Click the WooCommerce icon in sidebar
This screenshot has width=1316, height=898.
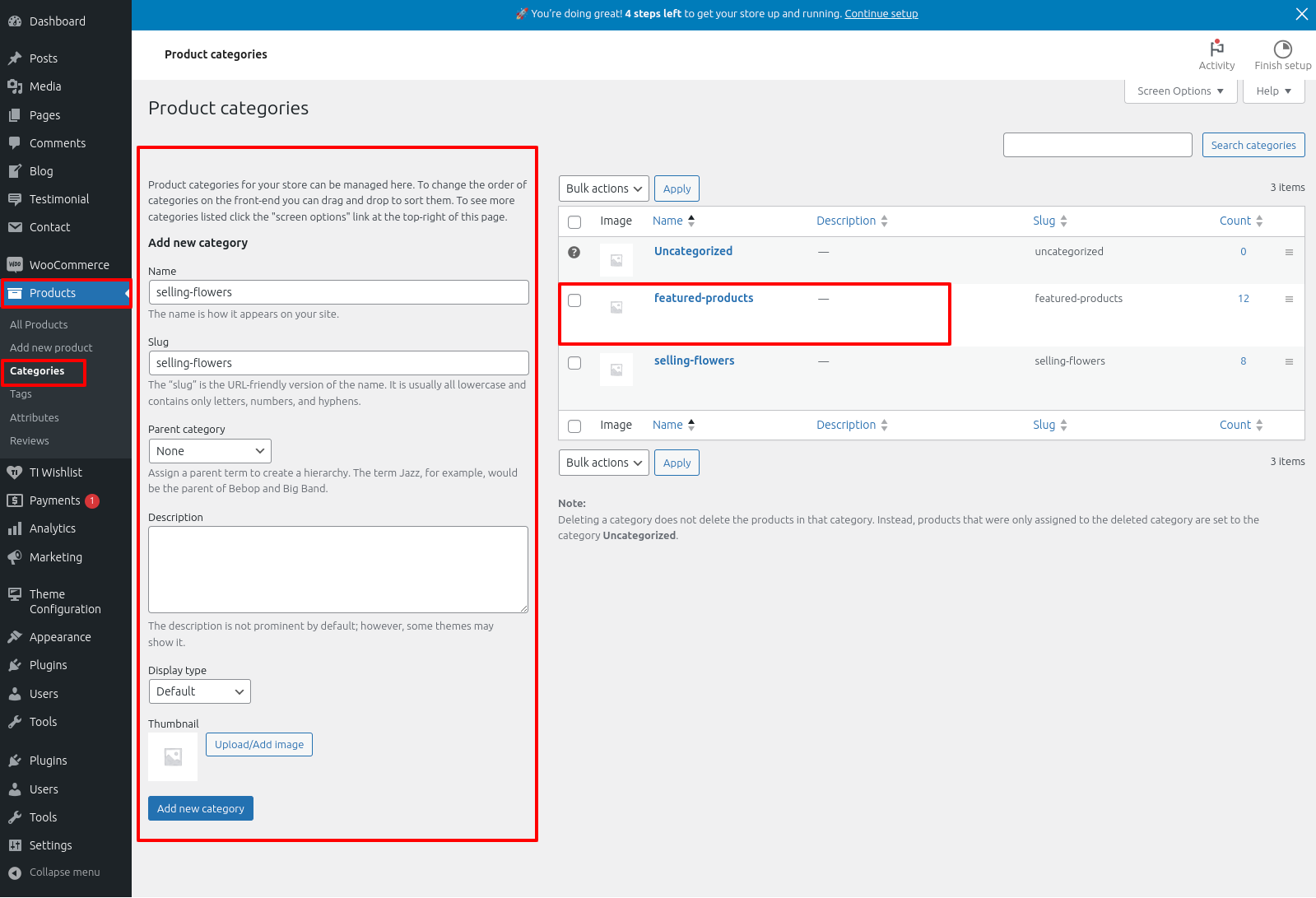coord(15,265)
